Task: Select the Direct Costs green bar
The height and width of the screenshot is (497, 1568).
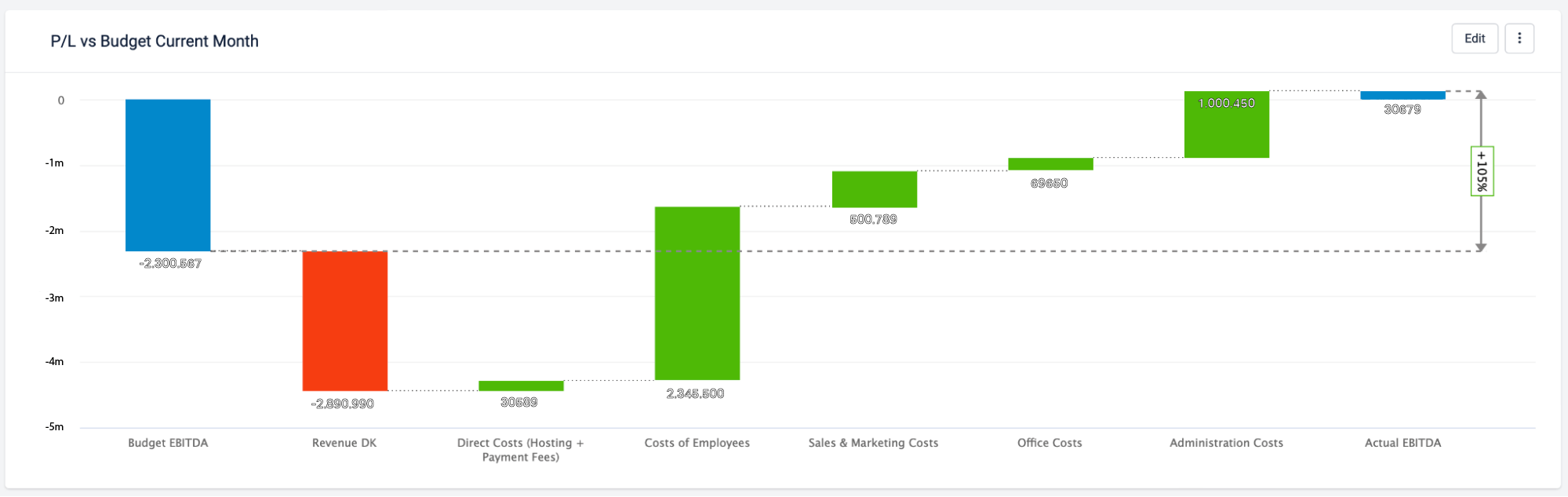Action: (x=521, y=386)
